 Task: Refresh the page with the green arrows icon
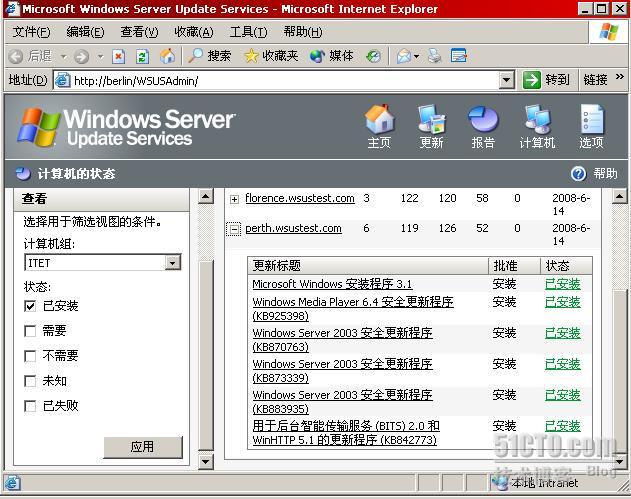click(x=142, y=56)
